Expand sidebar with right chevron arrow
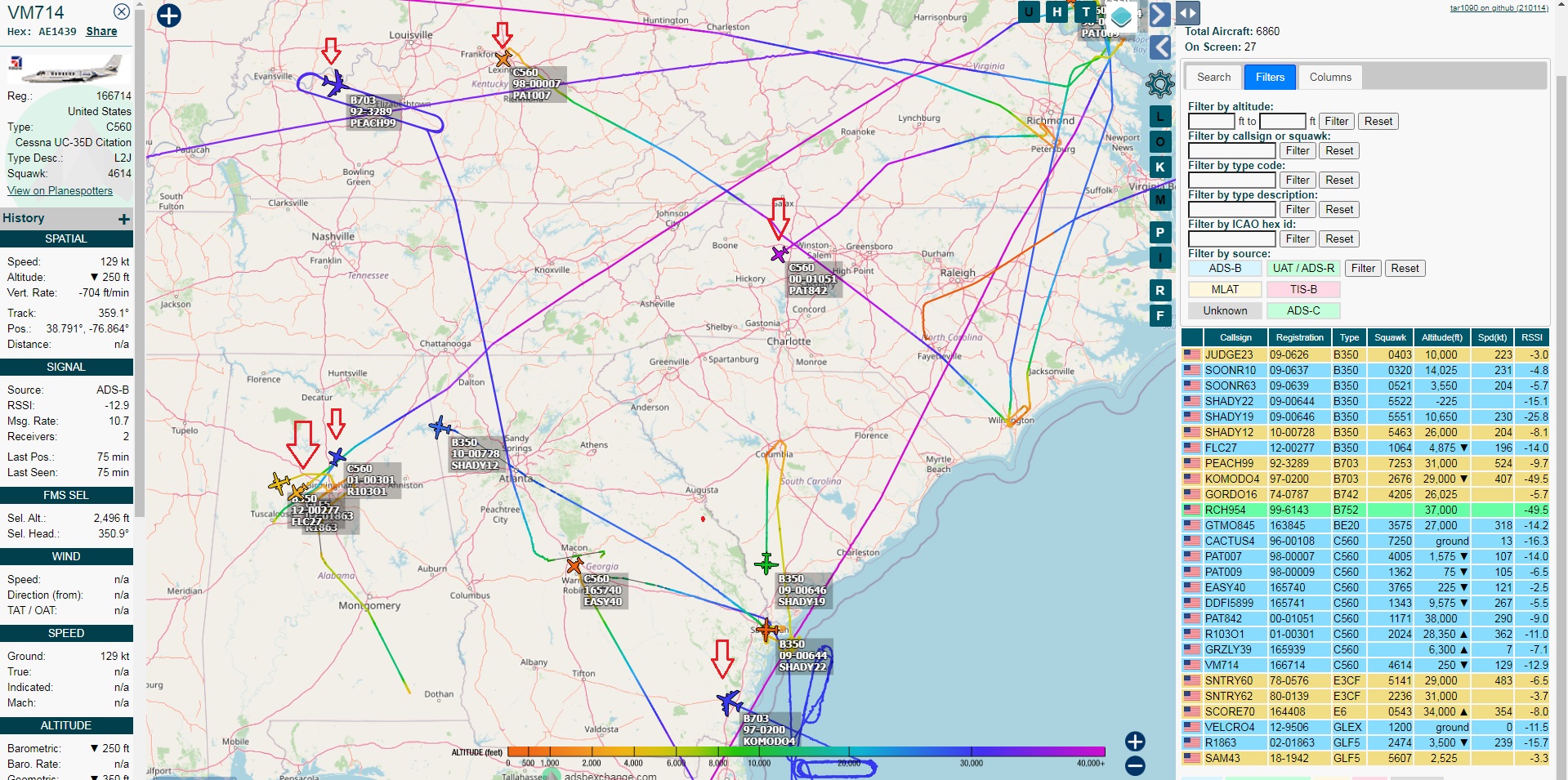 tap(1160, 14)
